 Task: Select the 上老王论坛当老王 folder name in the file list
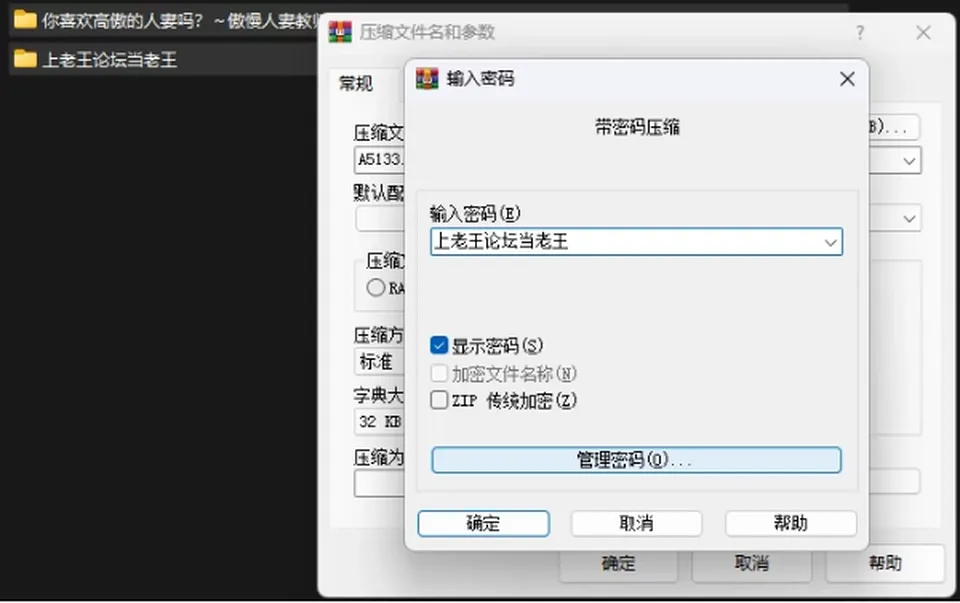point(110,59)
